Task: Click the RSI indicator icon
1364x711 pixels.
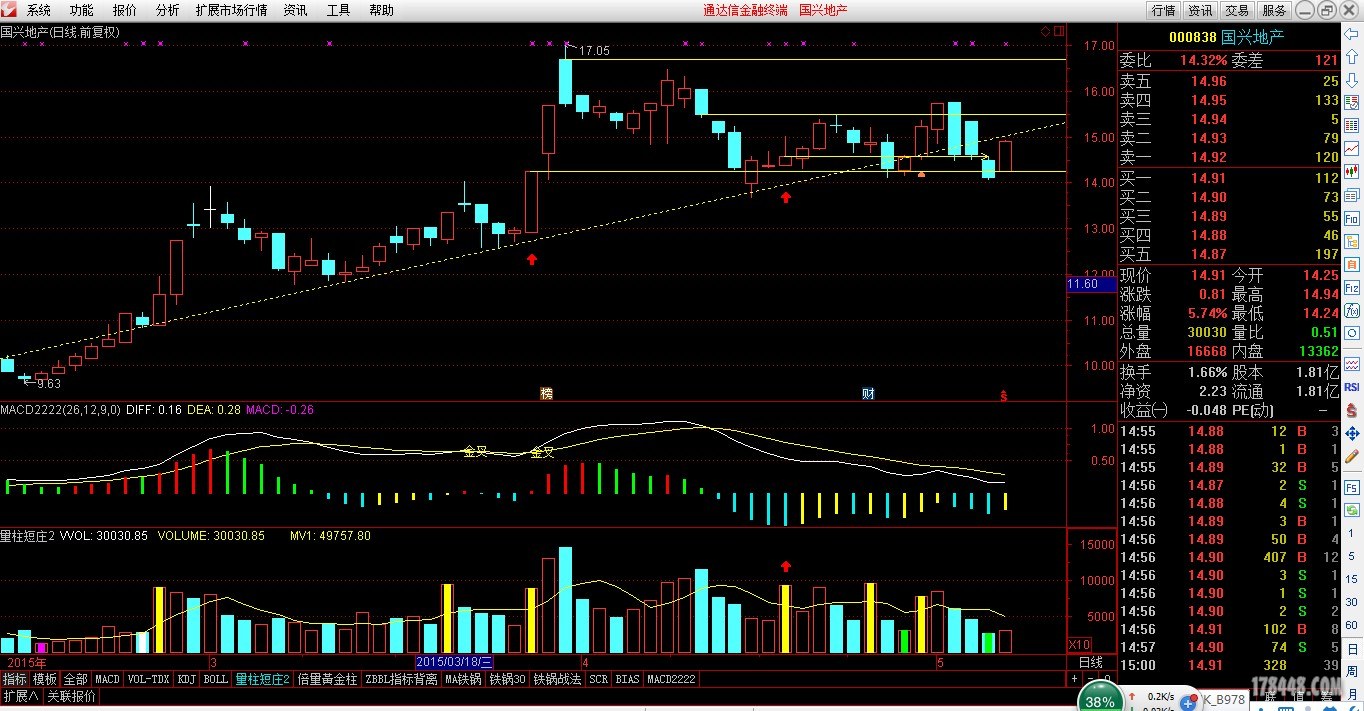Action: pos(1351,386)
